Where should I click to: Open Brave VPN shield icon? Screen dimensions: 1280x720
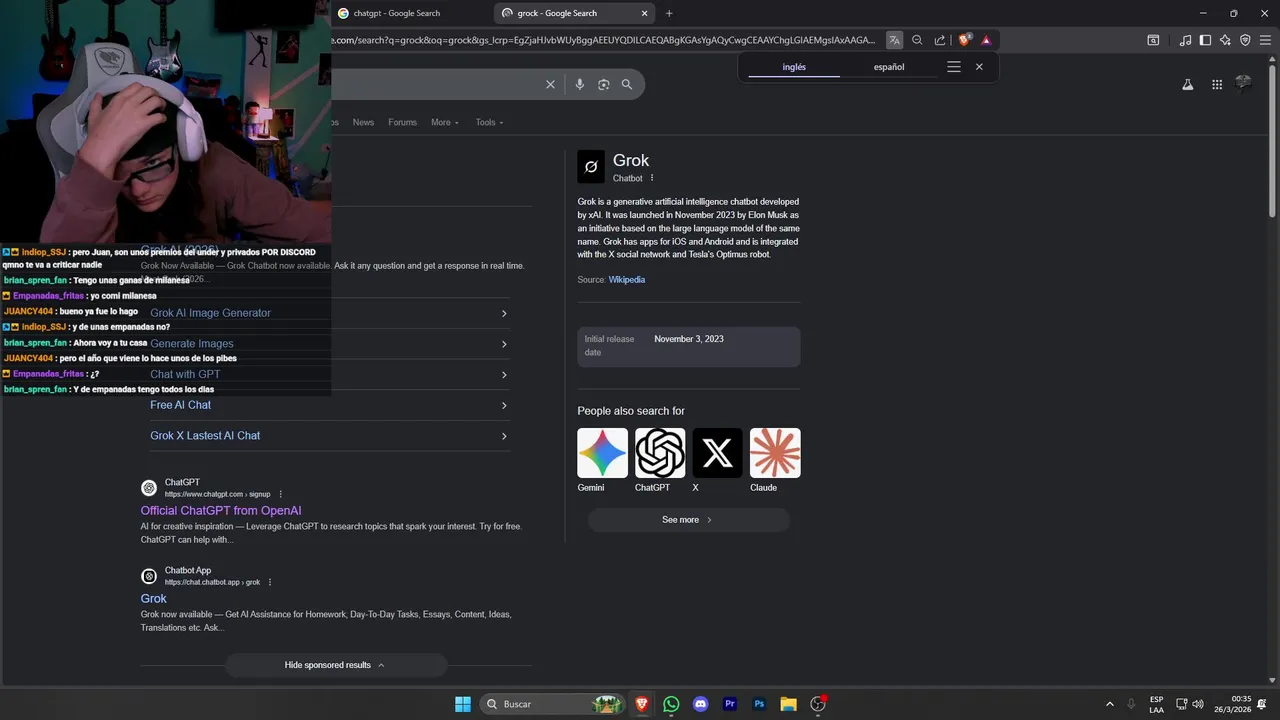coord(1245,40)
